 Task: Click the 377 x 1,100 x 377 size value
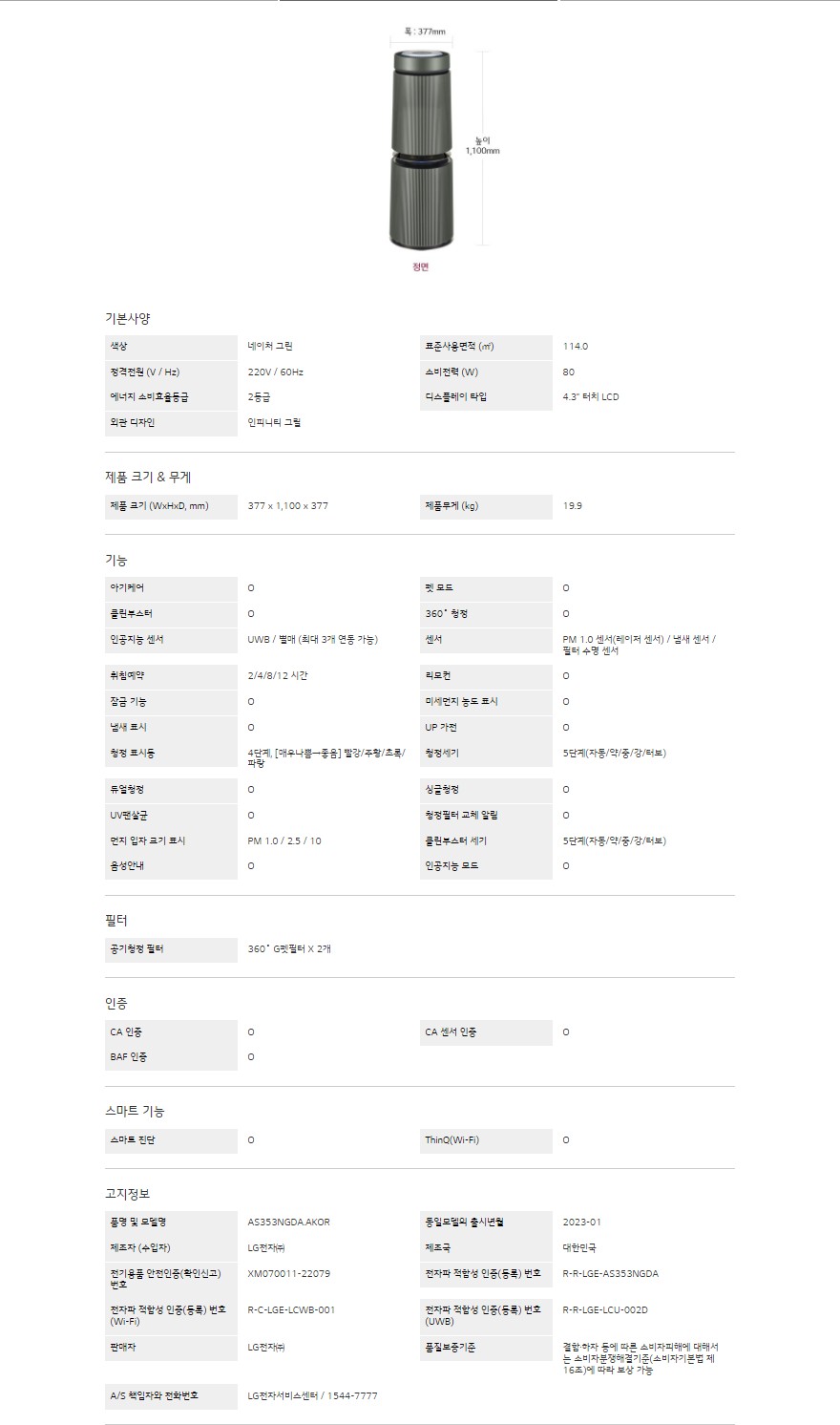288,506
